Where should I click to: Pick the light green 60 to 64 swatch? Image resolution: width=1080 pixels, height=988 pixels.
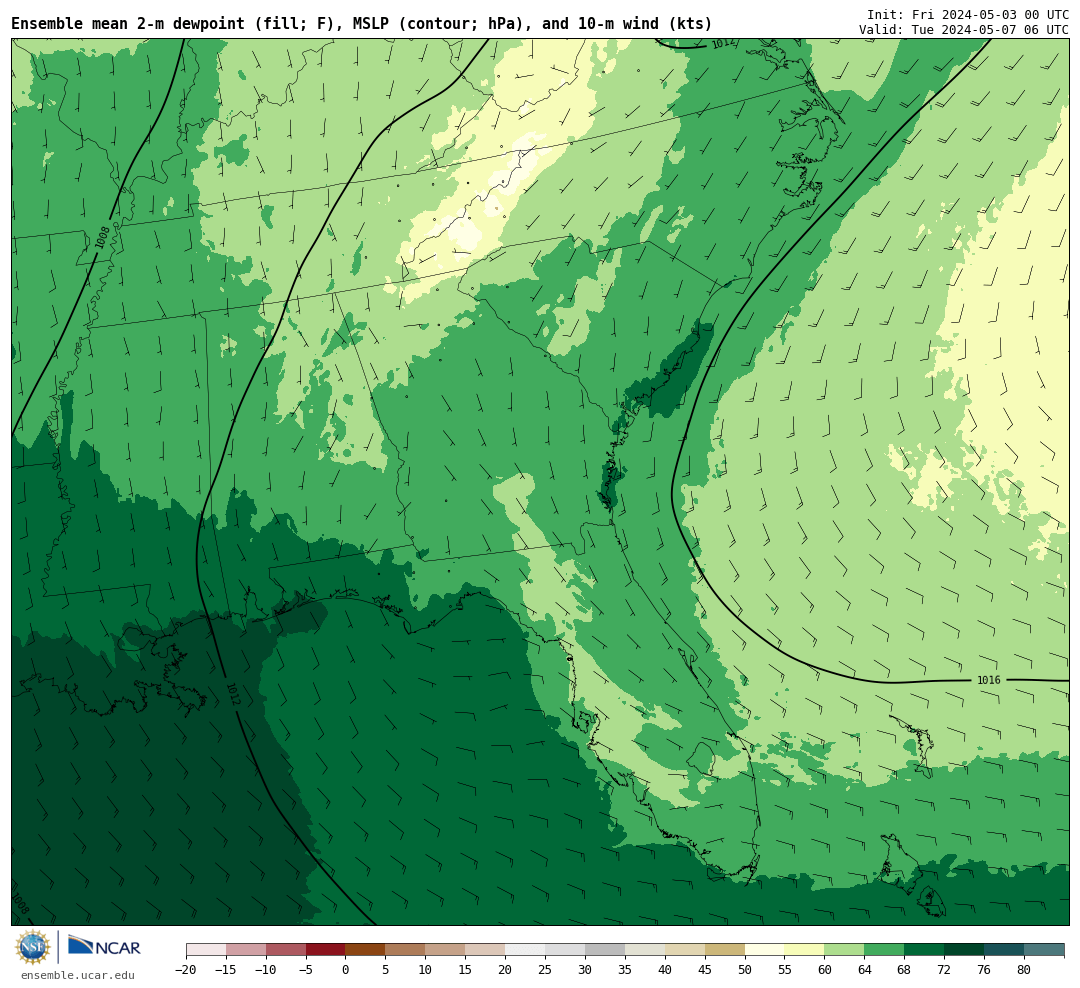pos(844,950)
